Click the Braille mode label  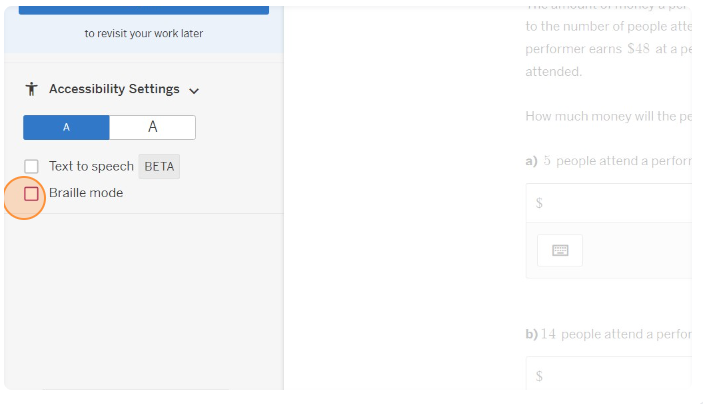pyautogui.click(x=86, y=193)
